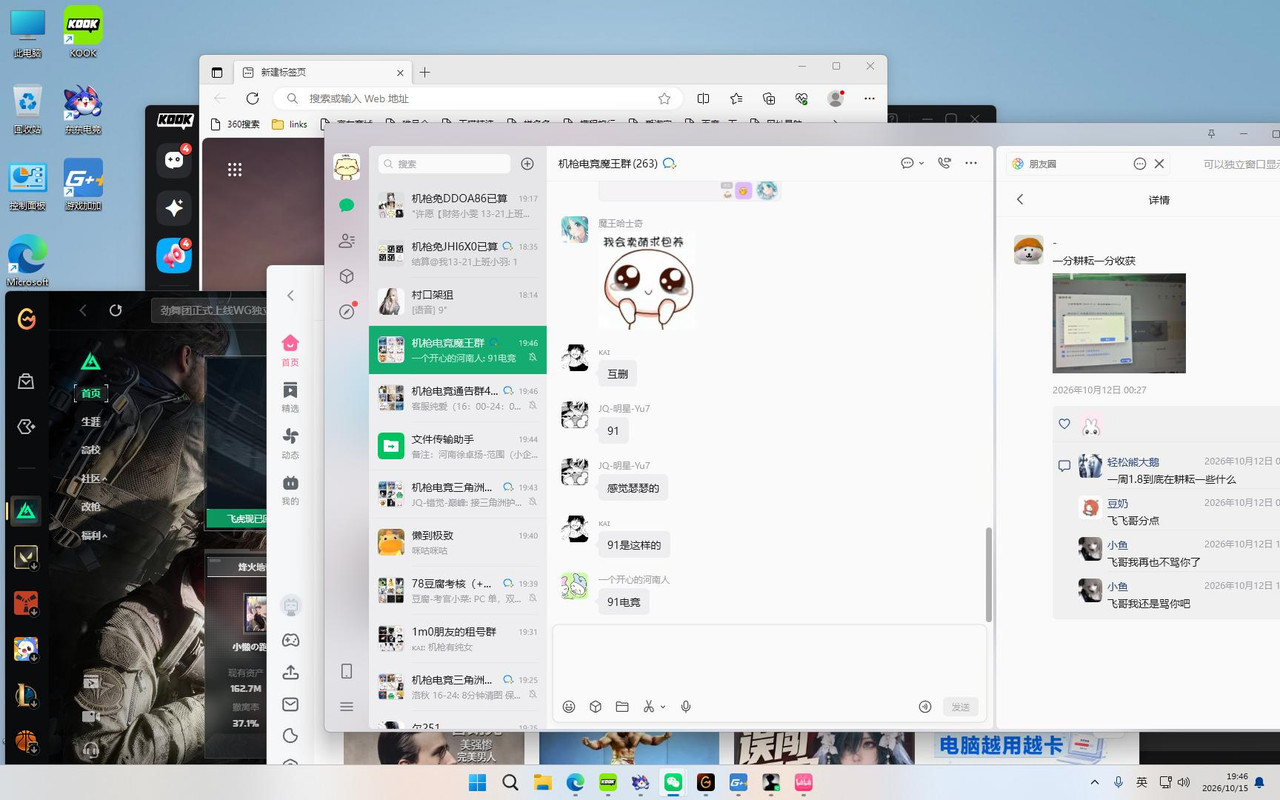Switch to 精选 tab in Bilibili window

pos(290,397)
